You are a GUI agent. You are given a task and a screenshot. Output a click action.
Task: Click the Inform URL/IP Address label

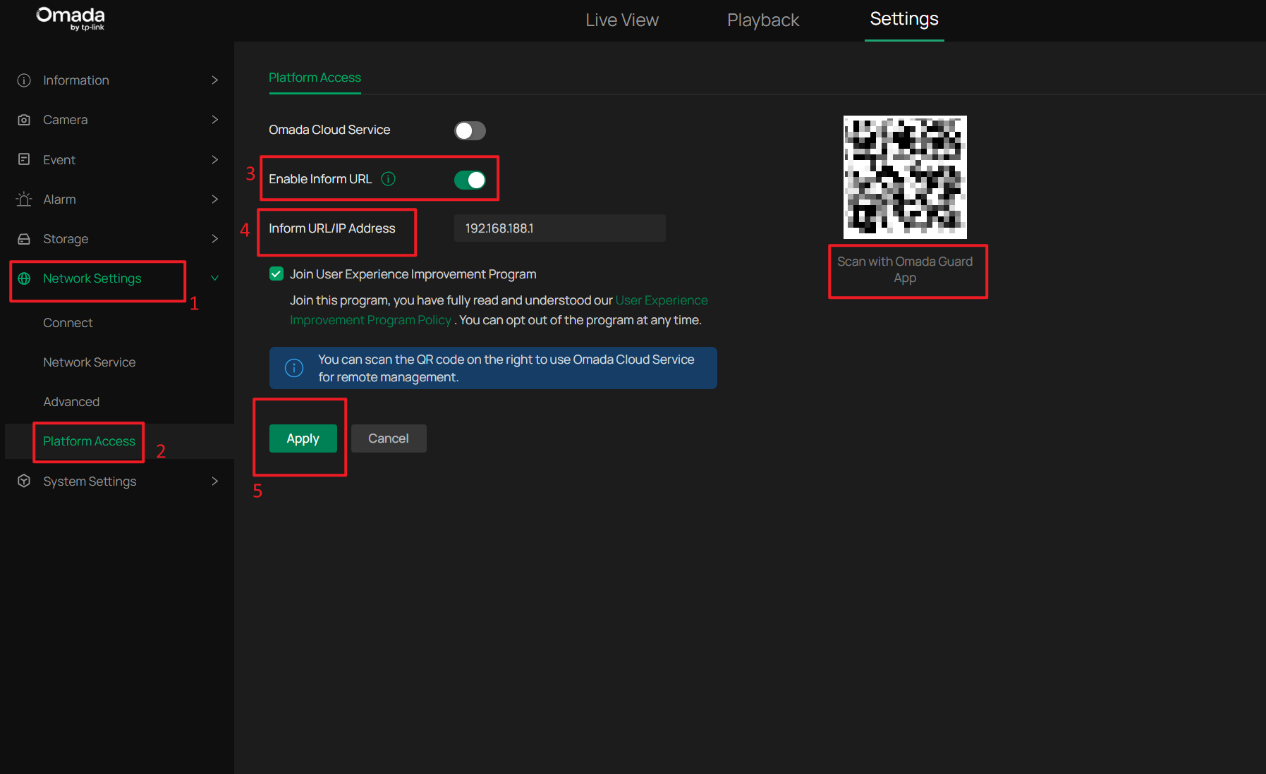332,228
